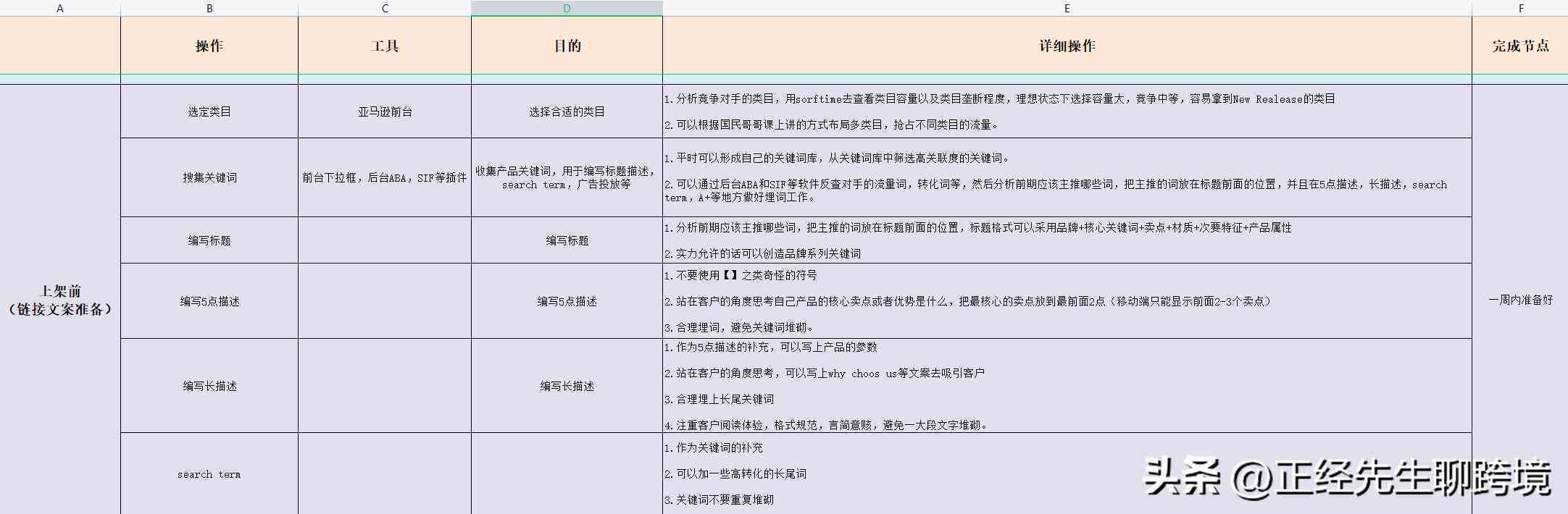The image size is (1568, 514).
Task: Click the 完成节点 header cell
Action: click(1520, 46)
